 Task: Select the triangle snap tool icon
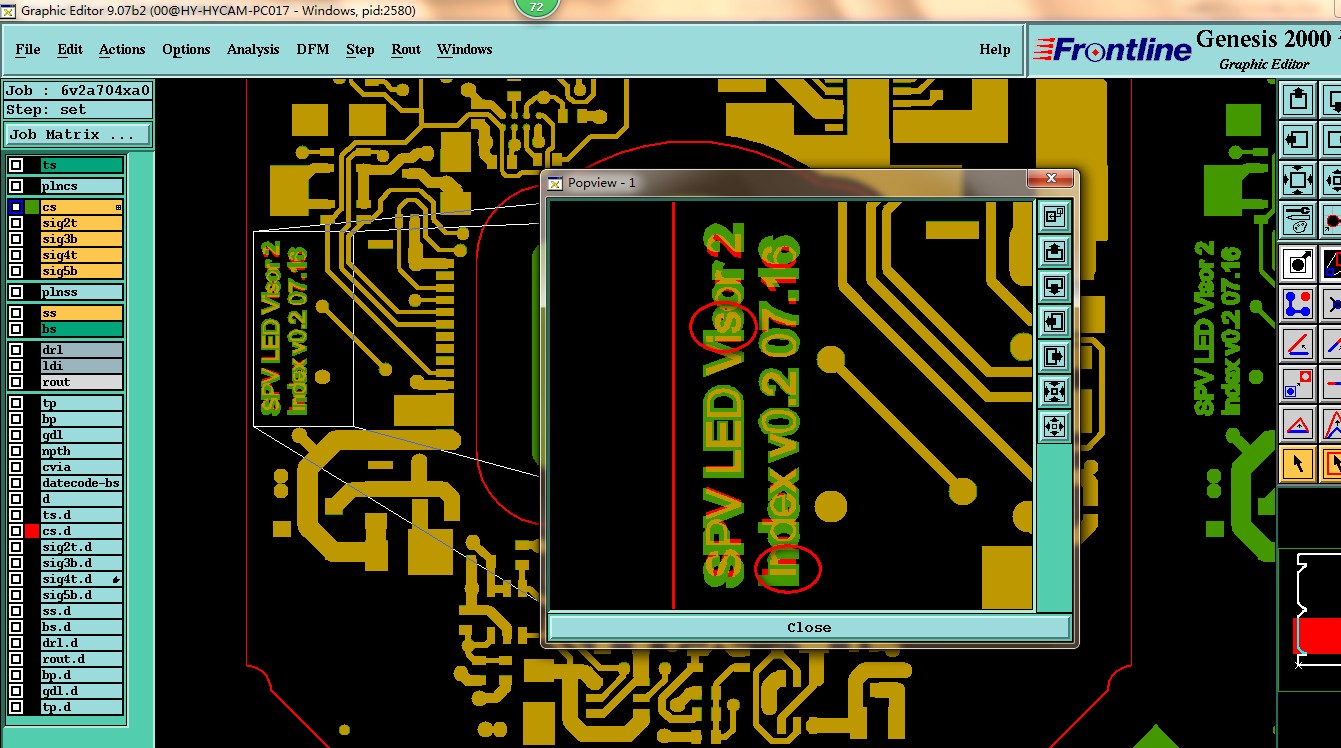[1298, 424]
